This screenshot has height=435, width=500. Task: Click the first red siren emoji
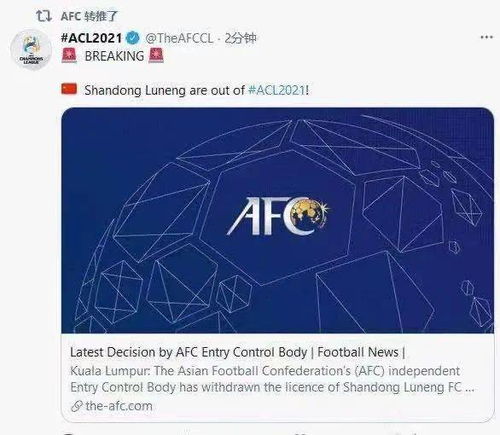pos(69,55)
